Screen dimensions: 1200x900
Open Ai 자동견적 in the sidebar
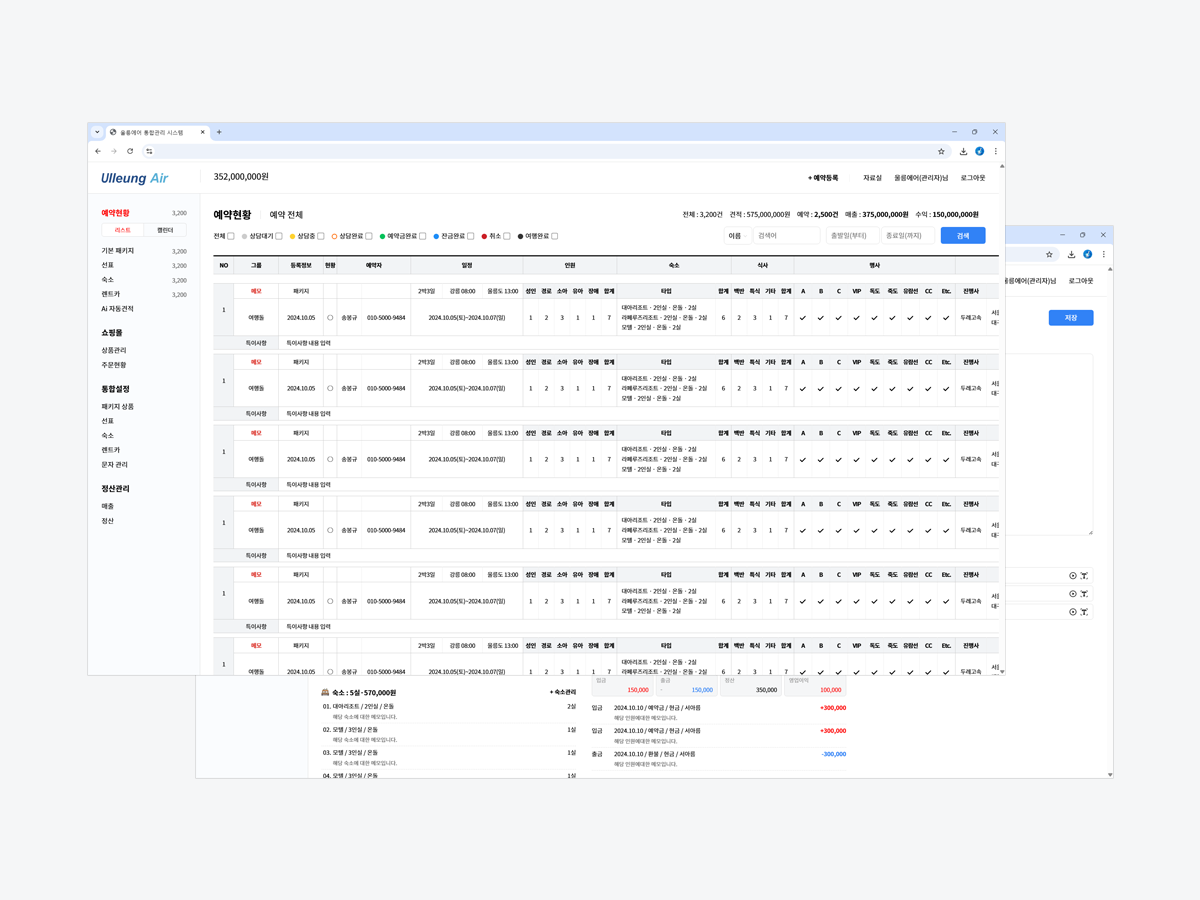[117, 309]
